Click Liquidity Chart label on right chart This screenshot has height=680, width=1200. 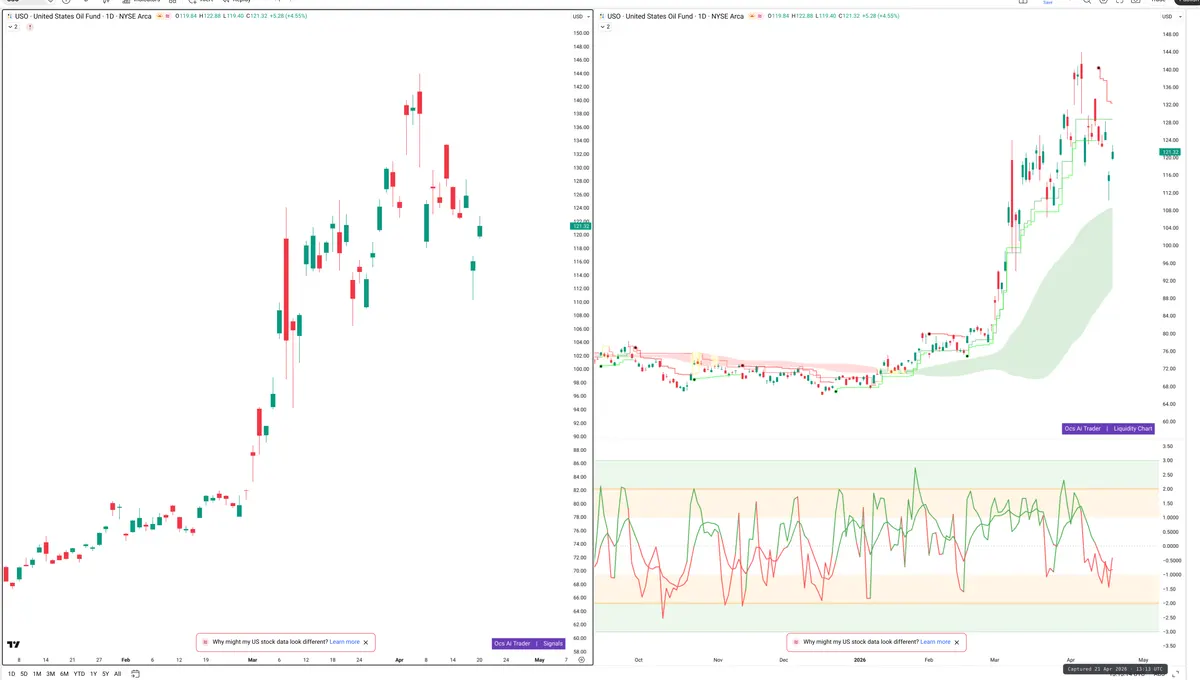[x=1133, y=428]
